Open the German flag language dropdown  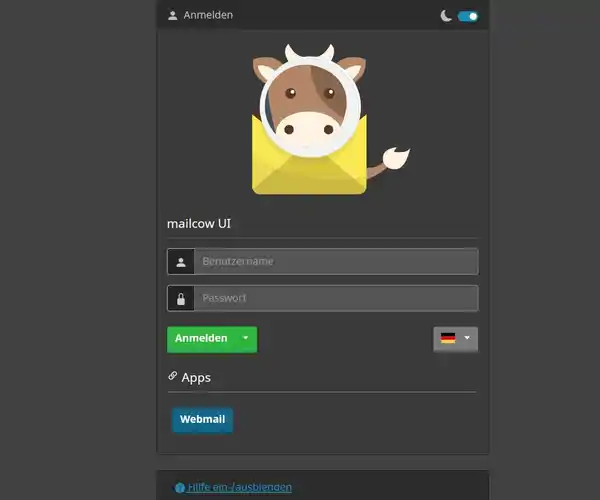[x=455, y=339]
